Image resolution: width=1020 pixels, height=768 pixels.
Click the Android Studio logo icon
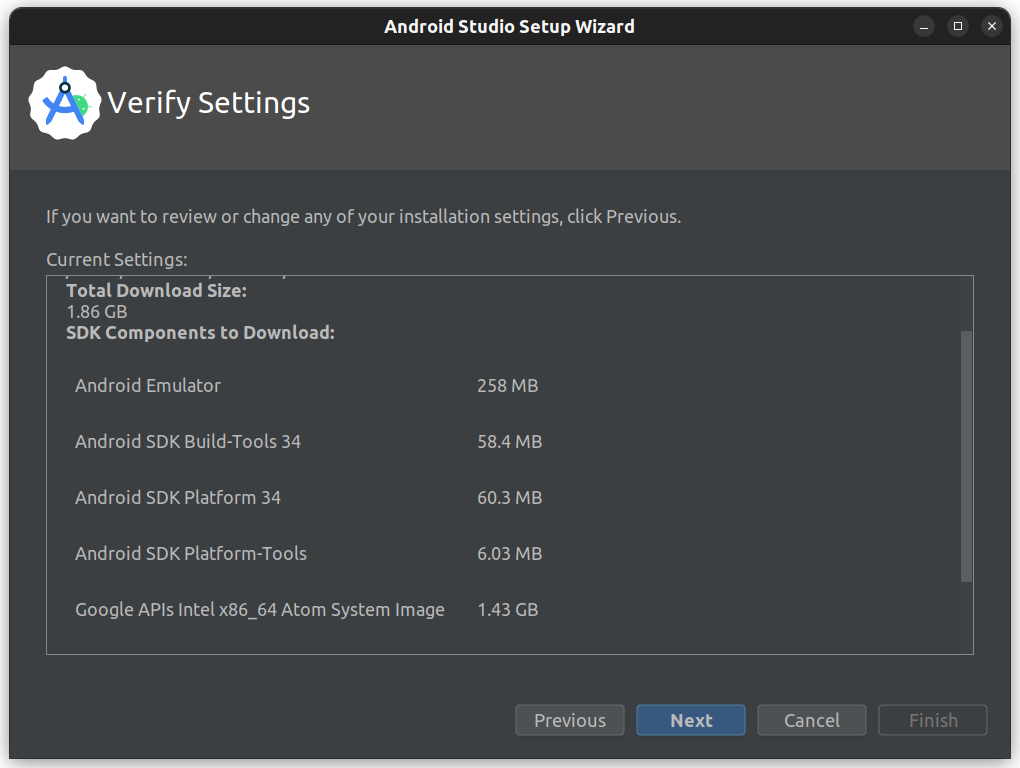[64, 103]
